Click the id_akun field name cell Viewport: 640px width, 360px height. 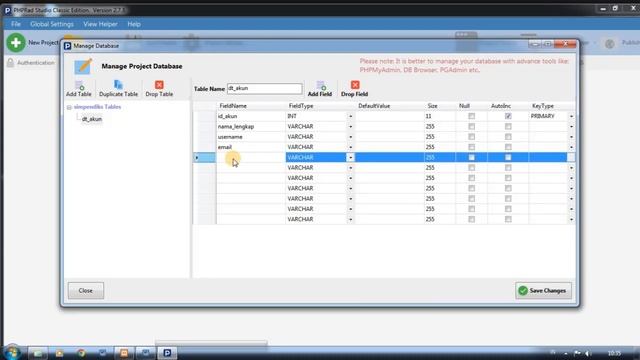tap(251, 116)
